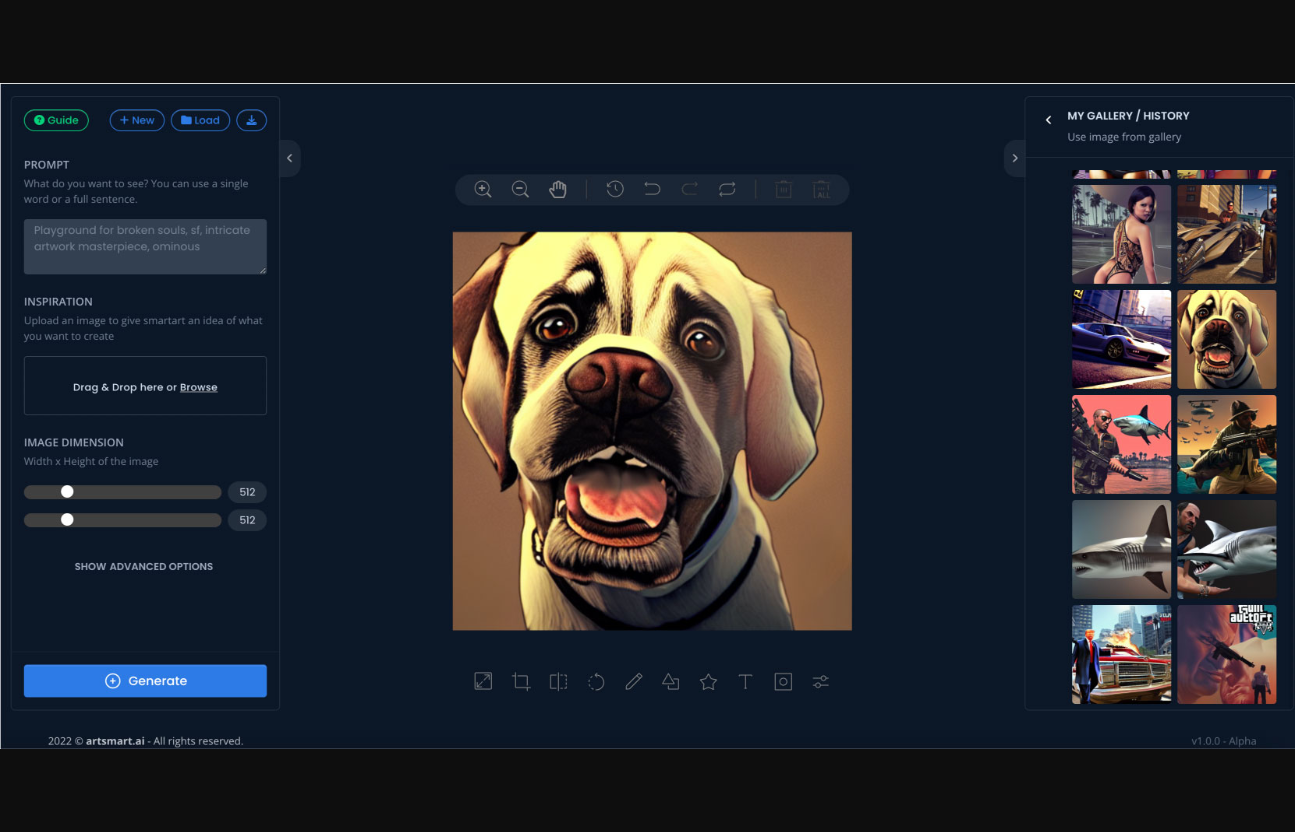Viewport: 1295px width, 832px height.
Task: Expand Show Advanced Options
Action: click(144, 567)
